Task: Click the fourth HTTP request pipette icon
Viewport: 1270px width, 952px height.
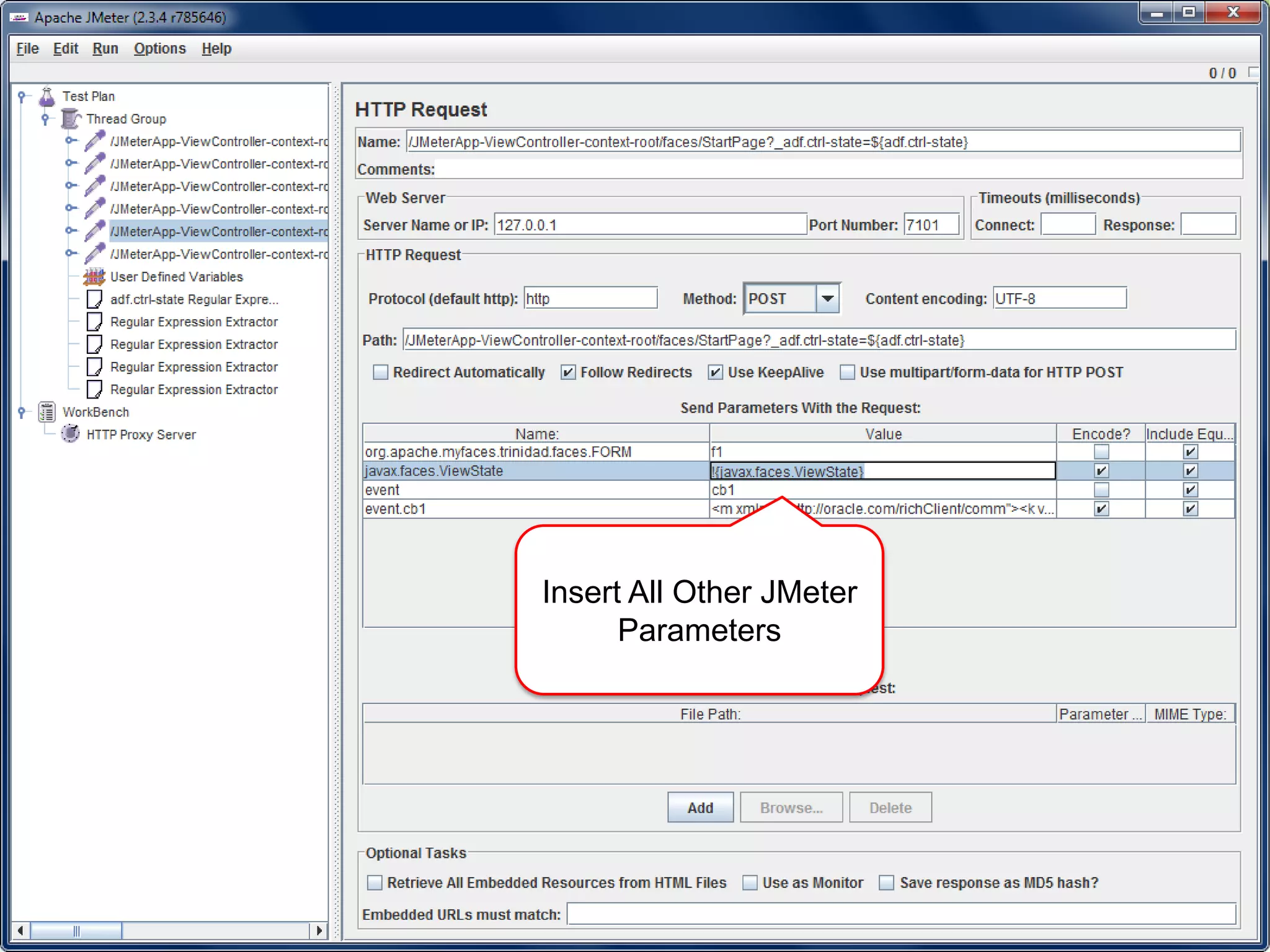Action: point(94,209)
